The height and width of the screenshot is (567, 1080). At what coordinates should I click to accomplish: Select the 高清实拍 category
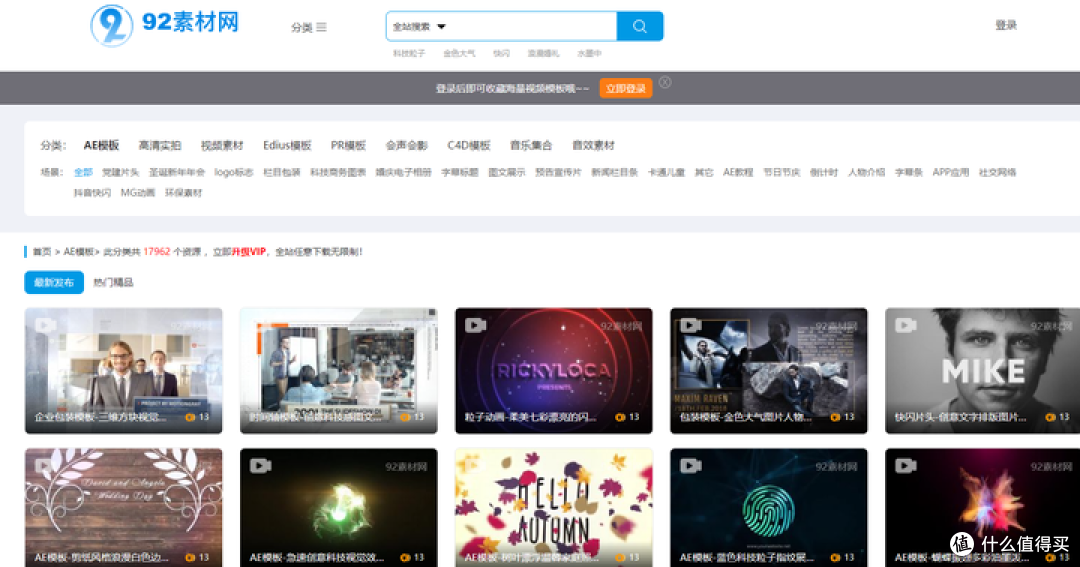[x=160, y=145]
